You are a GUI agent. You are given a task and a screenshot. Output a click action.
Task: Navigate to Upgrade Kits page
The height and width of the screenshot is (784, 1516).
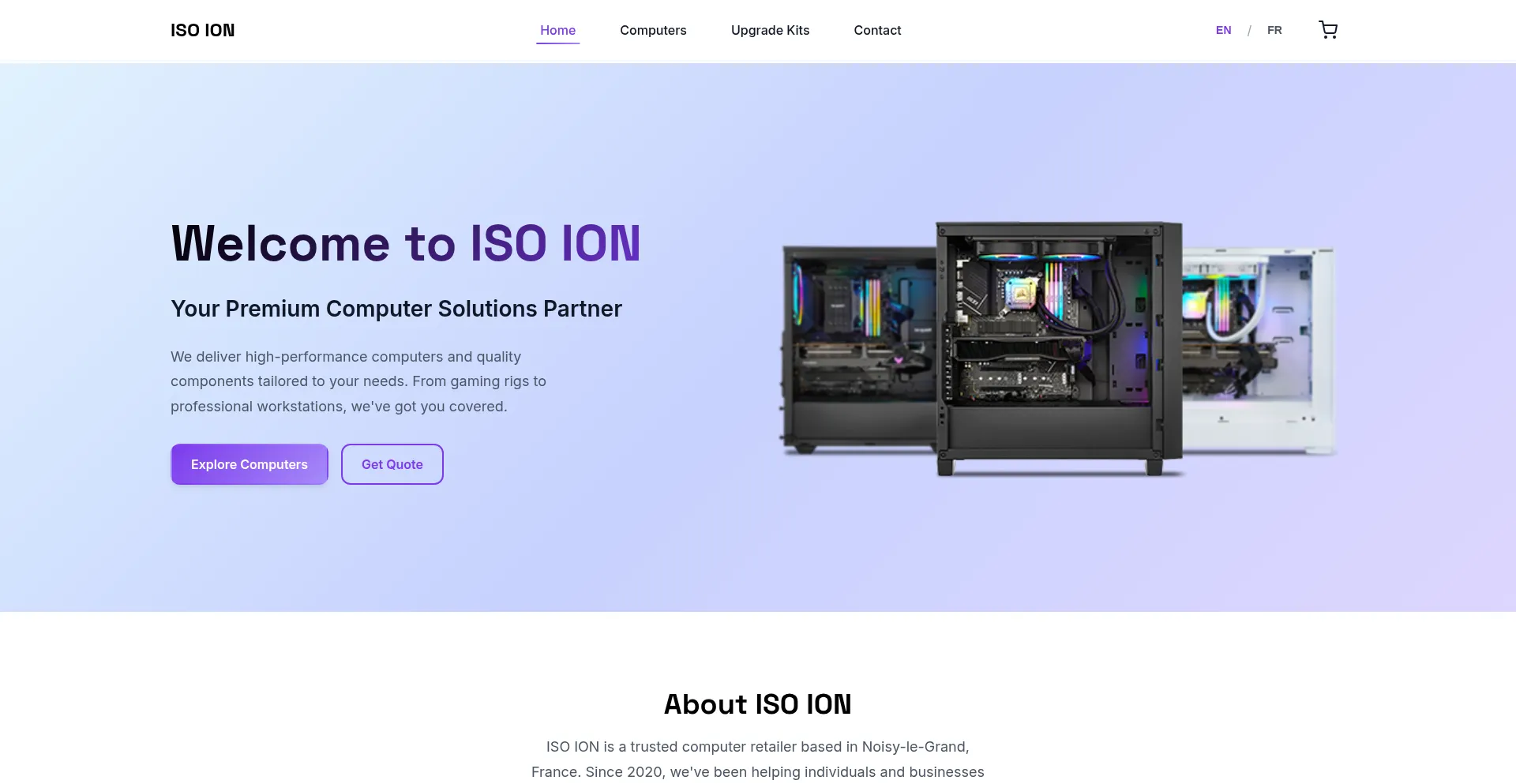770,30
